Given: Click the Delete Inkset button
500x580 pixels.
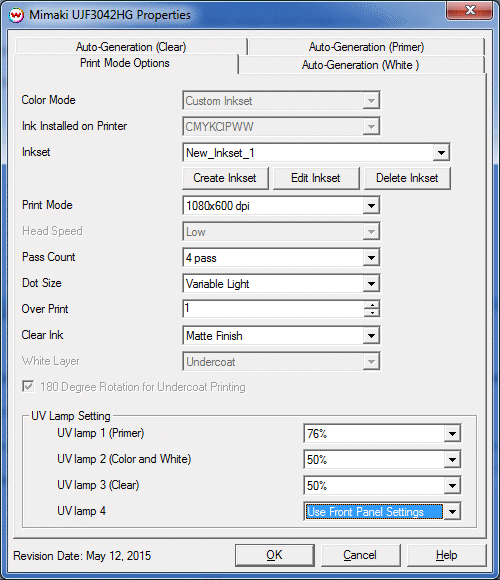Looking at the screenshot, I should (x=407, y=178).
